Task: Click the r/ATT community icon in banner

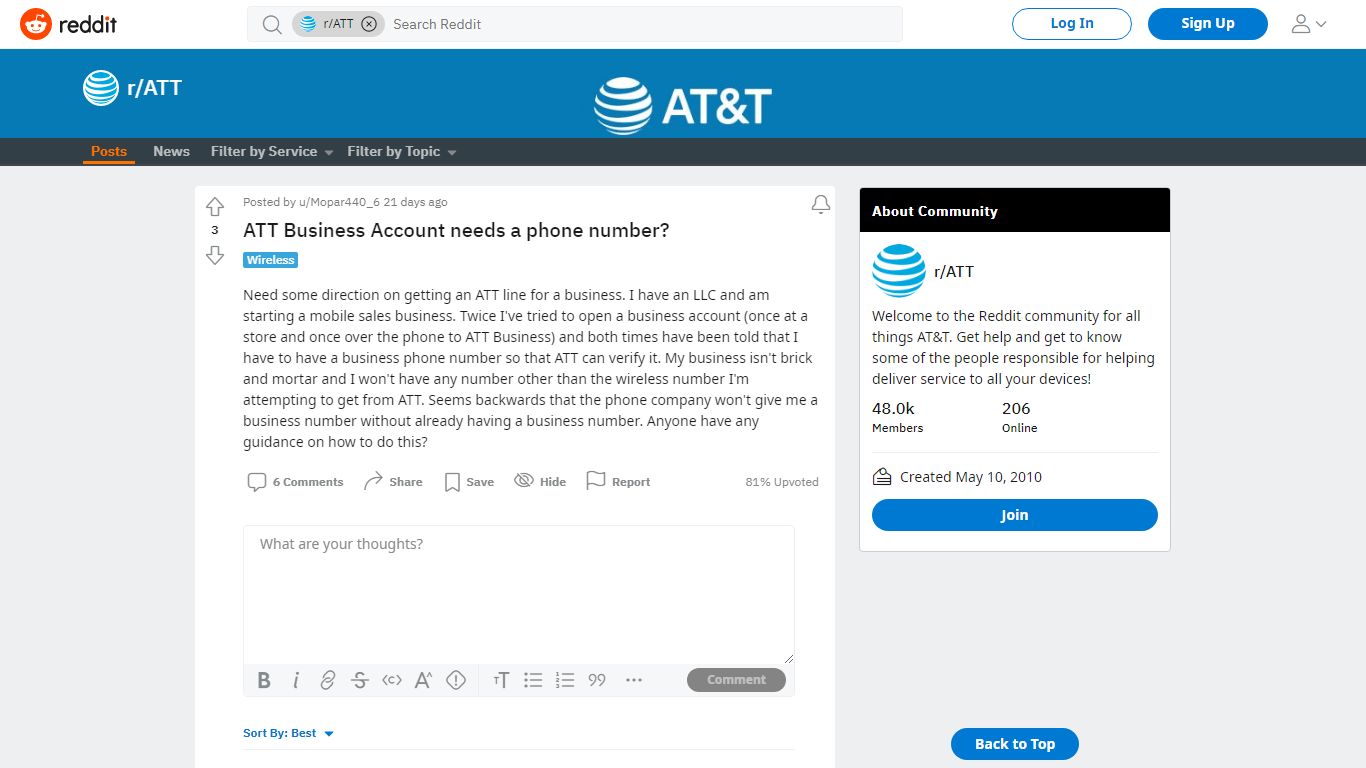Action: 101,88
